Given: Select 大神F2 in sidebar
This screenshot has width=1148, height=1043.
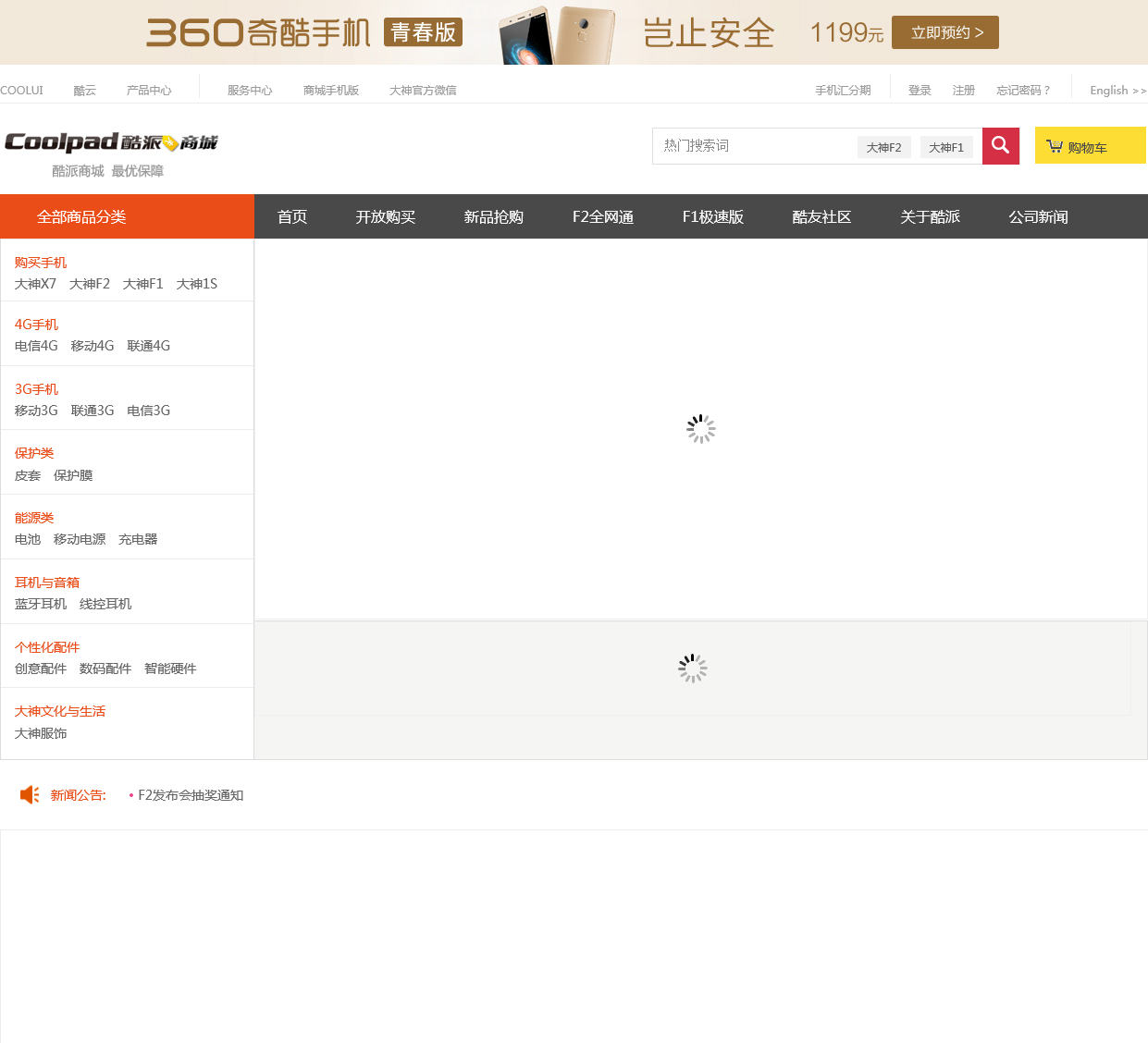Looking at the screenshot, I should (90, 284).
